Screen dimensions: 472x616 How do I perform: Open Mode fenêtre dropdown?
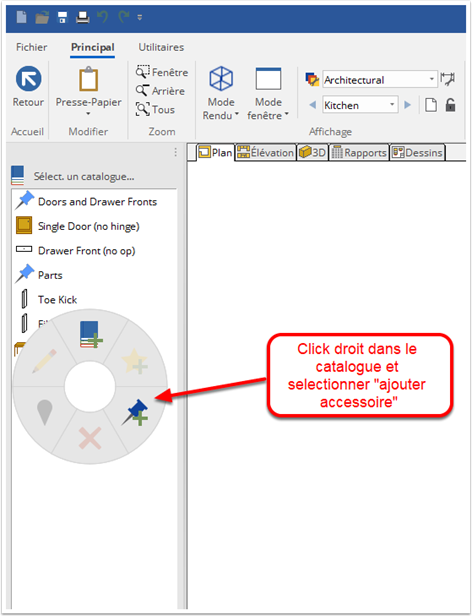(x=268, y=94)
